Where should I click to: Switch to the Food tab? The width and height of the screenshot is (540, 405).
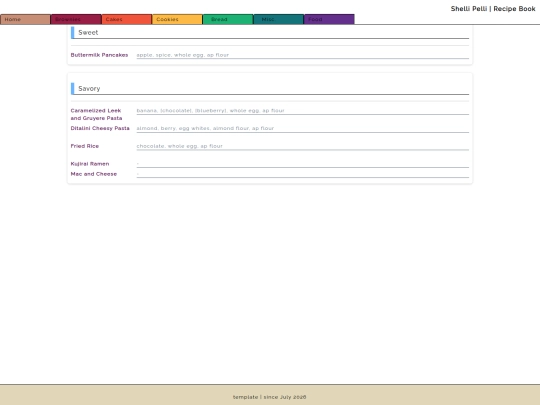329,19
